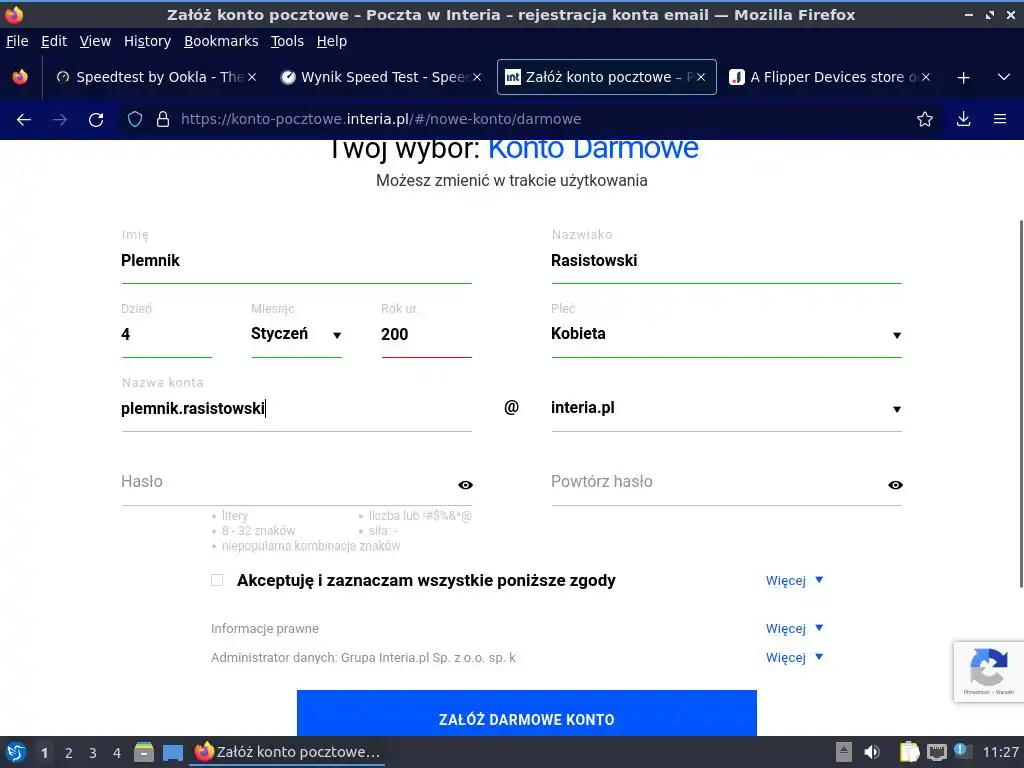Open the History menu
The height and width of the screenshot is (768, 1024).
tap(148, 41)
